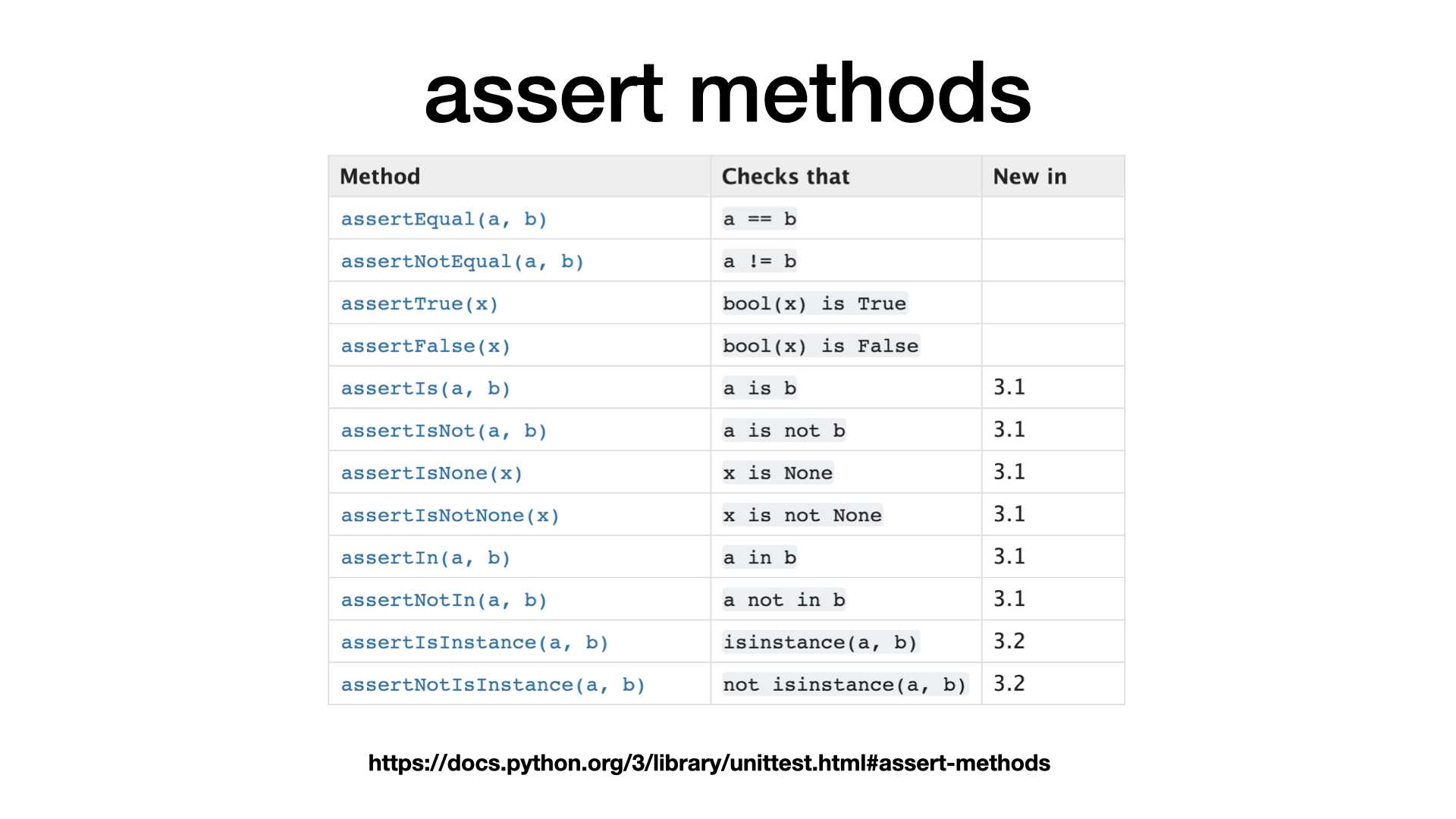Viewport: 1456px width, 819px height.
Task: Click the 'a == b' code cell
Action: point(760,219)
